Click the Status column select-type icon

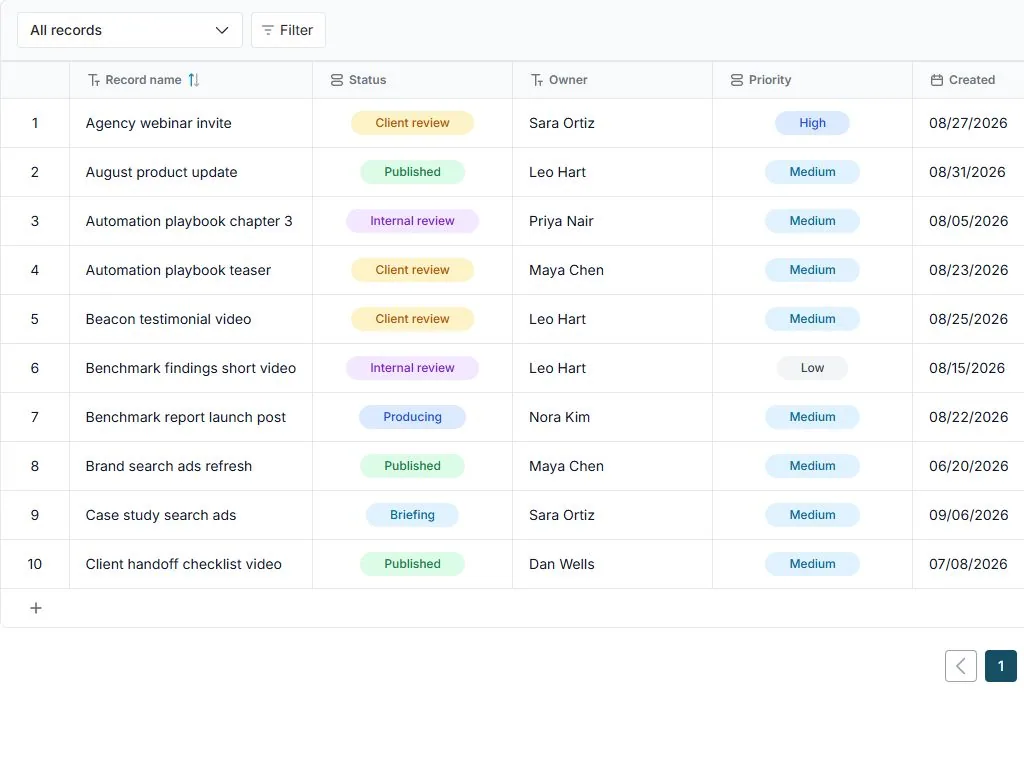[337, 80]
